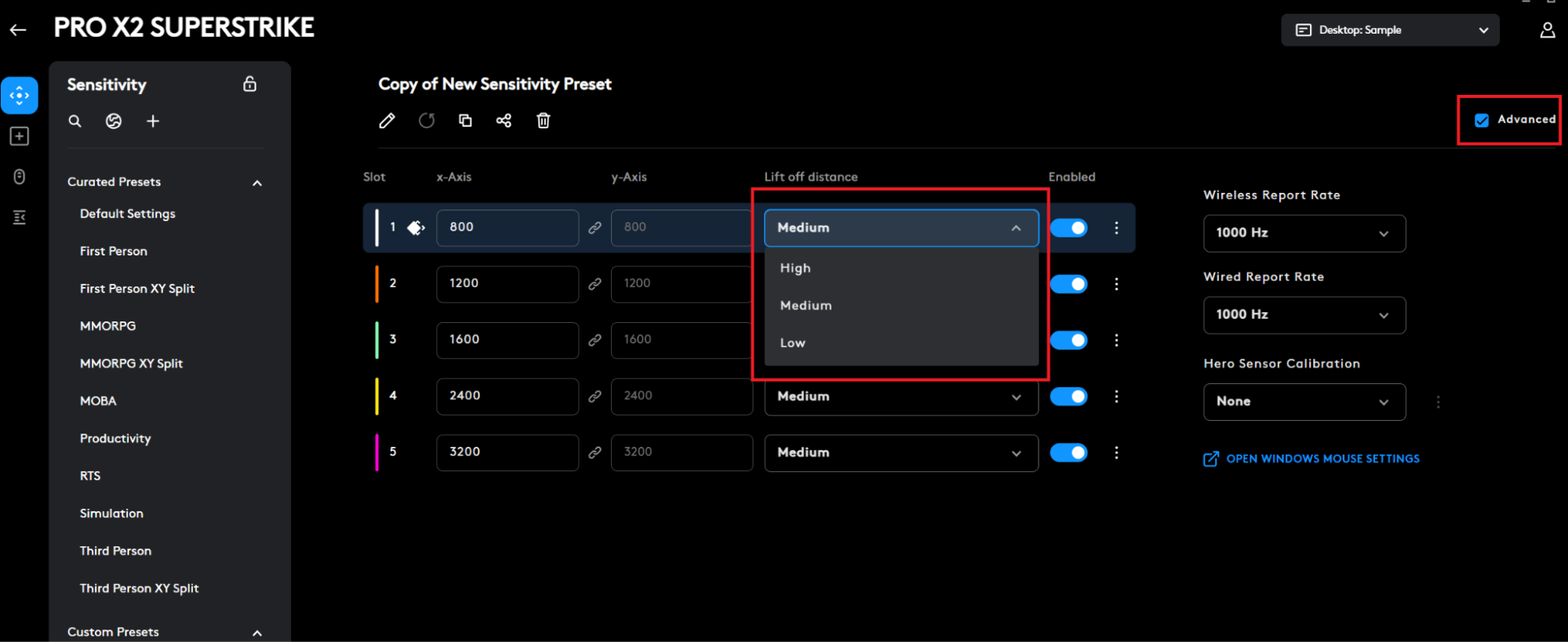Disable the slot 2 enabled toggle

click(1068, 284)
